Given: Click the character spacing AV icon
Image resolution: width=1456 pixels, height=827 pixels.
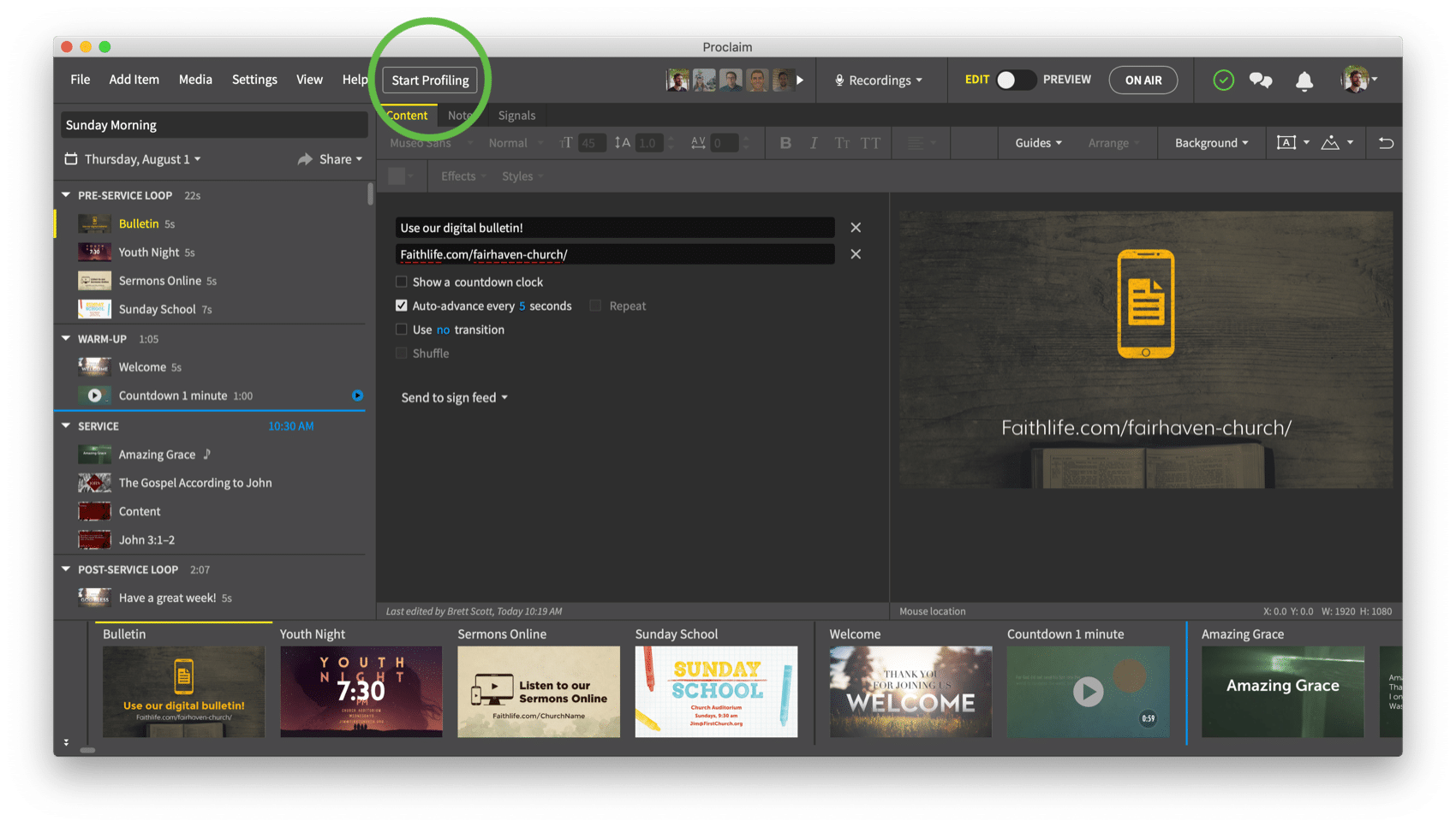Looking at the screenshot, I should (x=698, y=143).
